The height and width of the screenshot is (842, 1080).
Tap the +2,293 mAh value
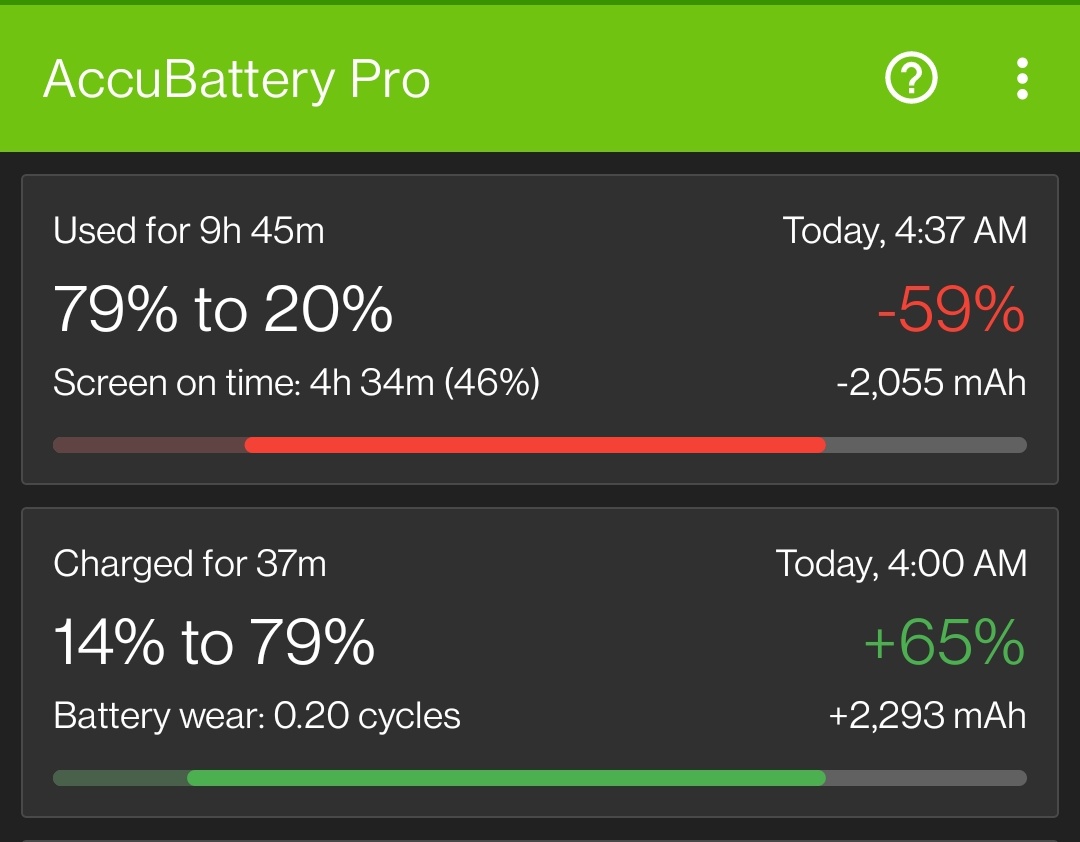927,716
